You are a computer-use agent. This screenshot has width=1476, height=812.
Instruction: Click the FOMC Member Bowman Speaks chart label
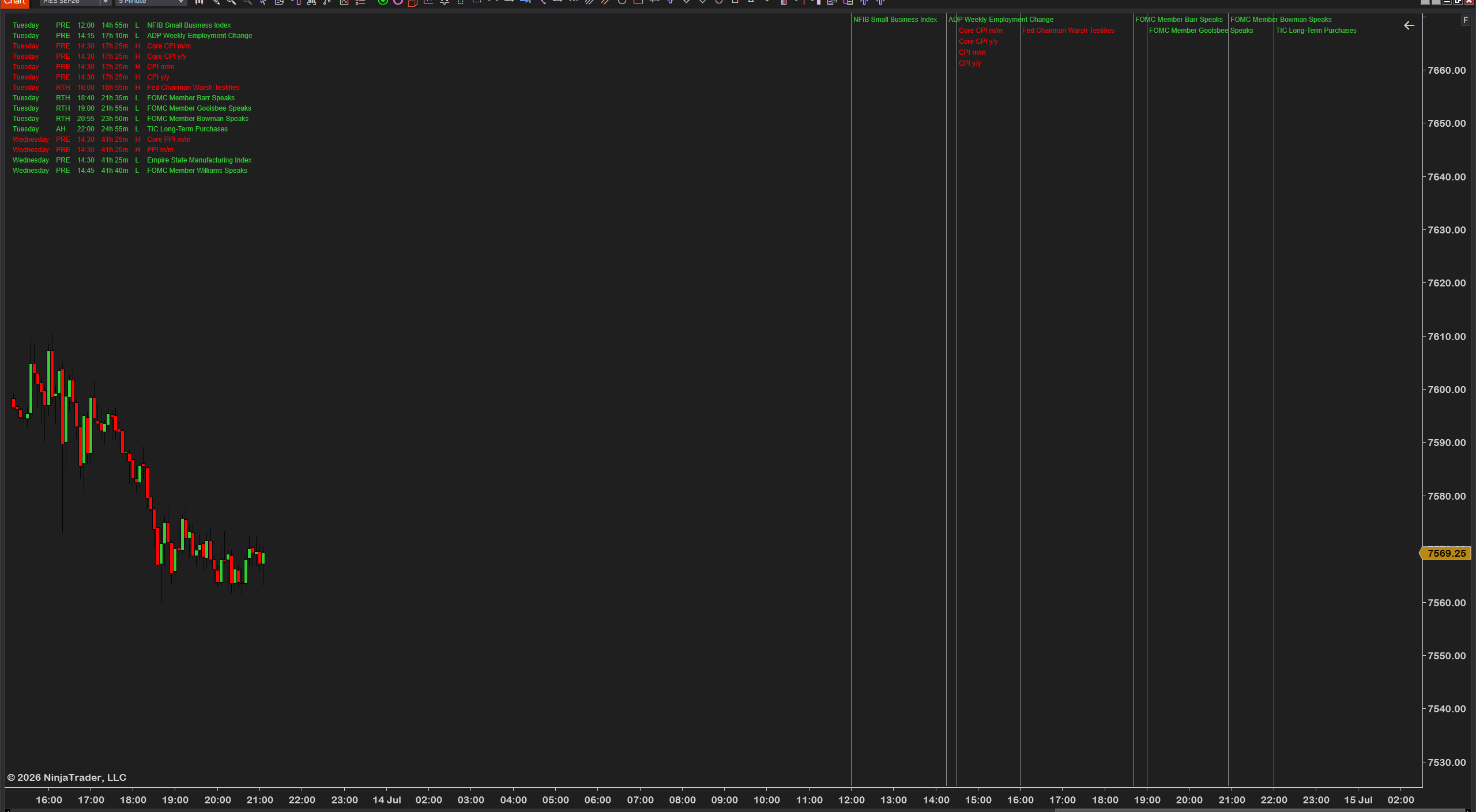tap(1281, 20)
